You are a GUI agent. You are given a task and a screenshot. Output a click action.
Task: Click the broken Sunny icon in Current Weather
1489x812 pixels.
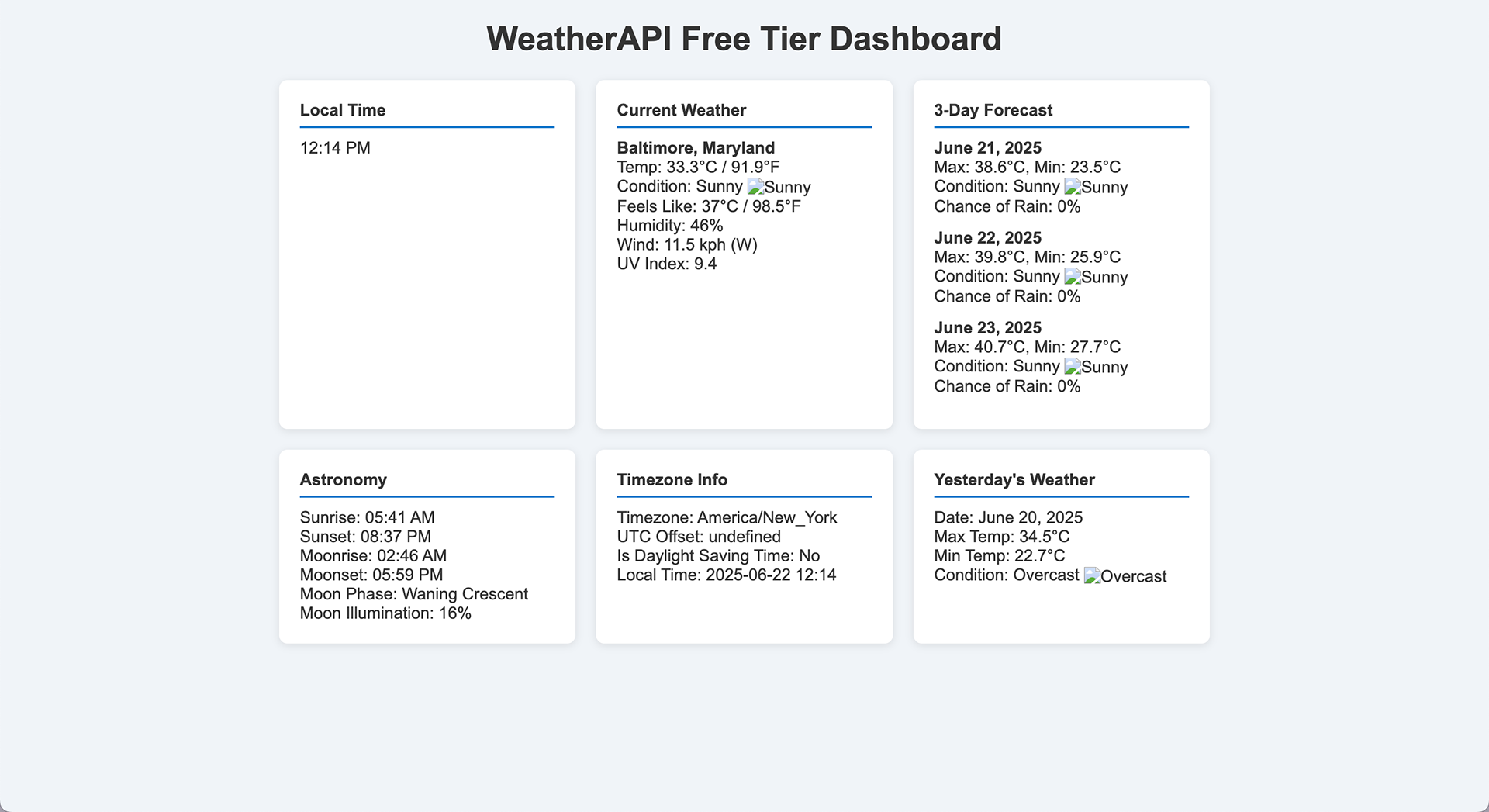(779, 187)
